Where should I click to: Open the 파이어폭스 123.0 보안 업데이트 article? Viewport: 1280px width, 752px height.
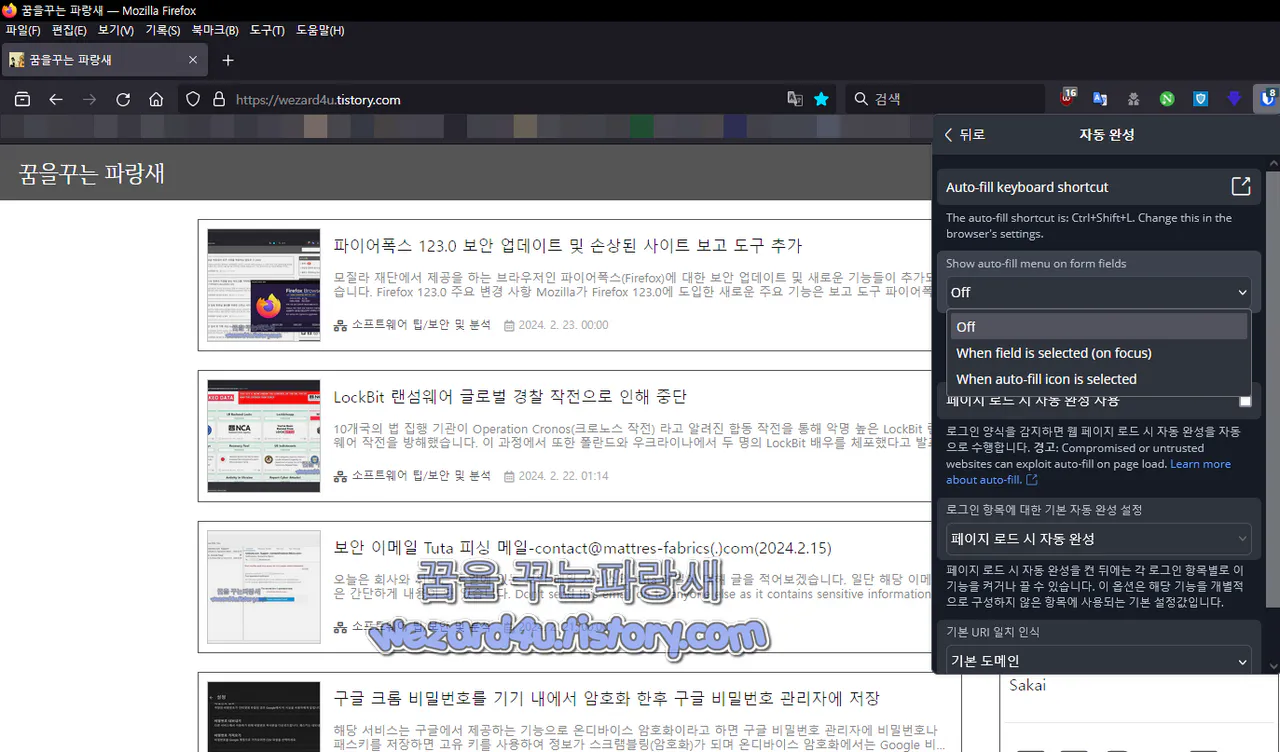click(568, 245)
